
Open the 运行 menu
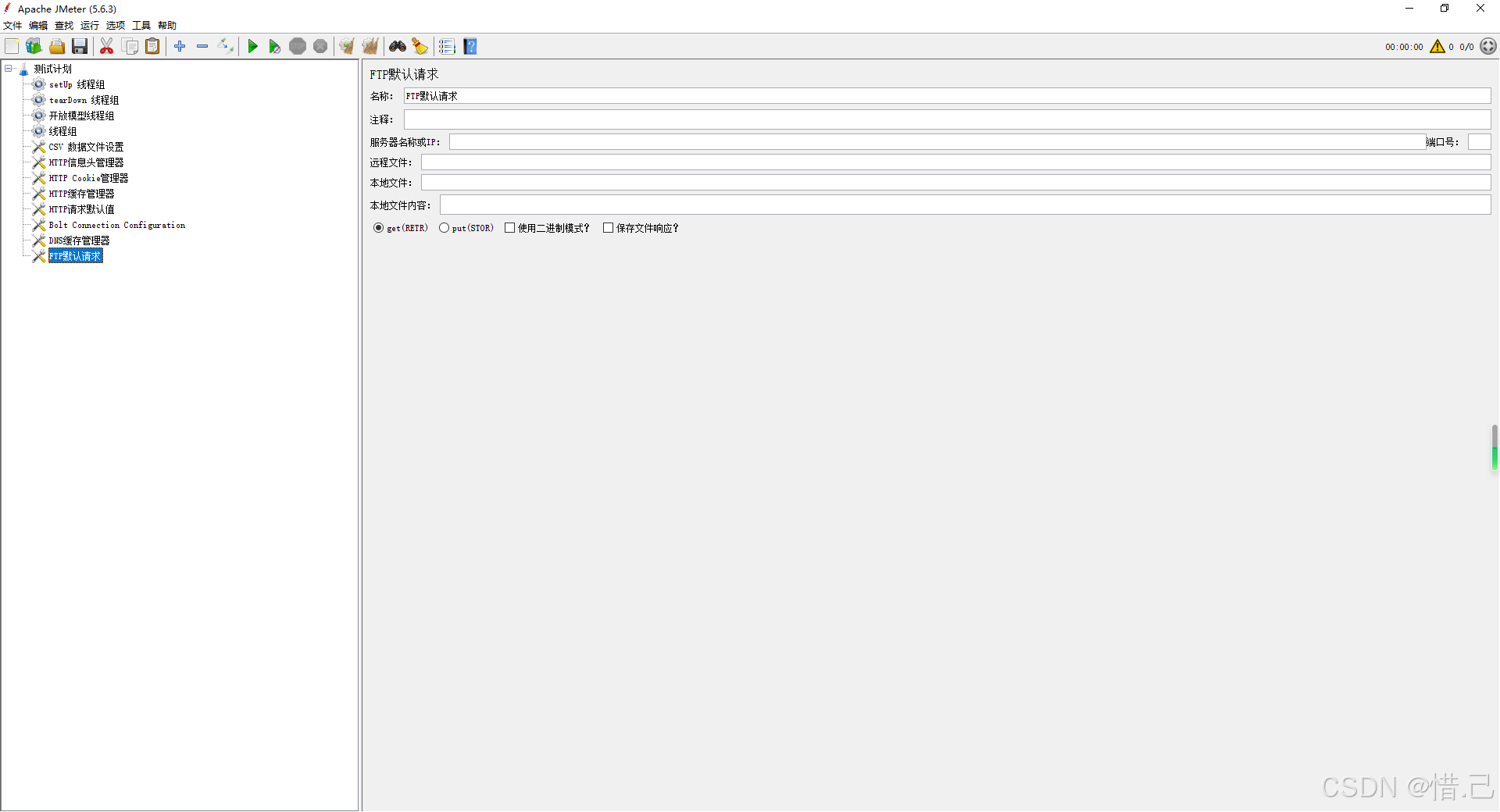pos(90,26)
